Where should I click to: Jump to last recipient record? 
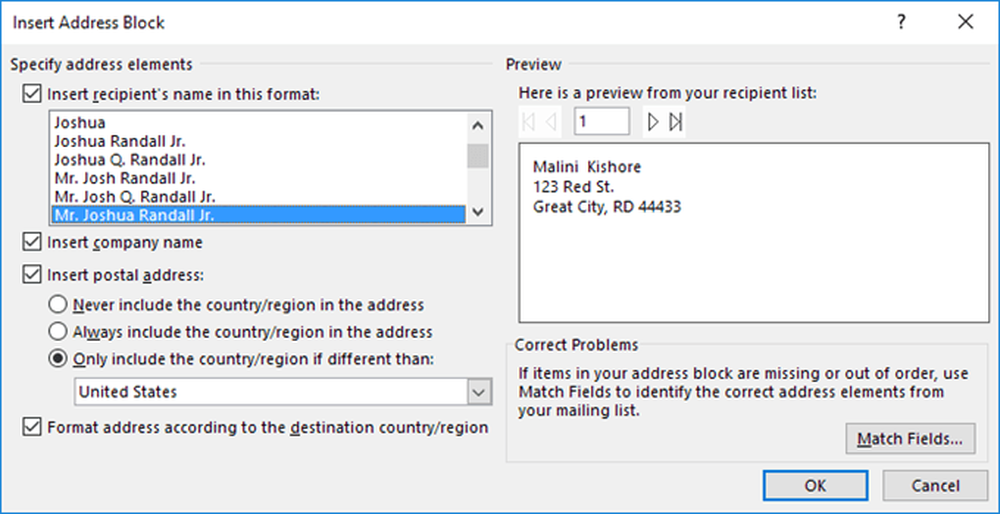675,122
